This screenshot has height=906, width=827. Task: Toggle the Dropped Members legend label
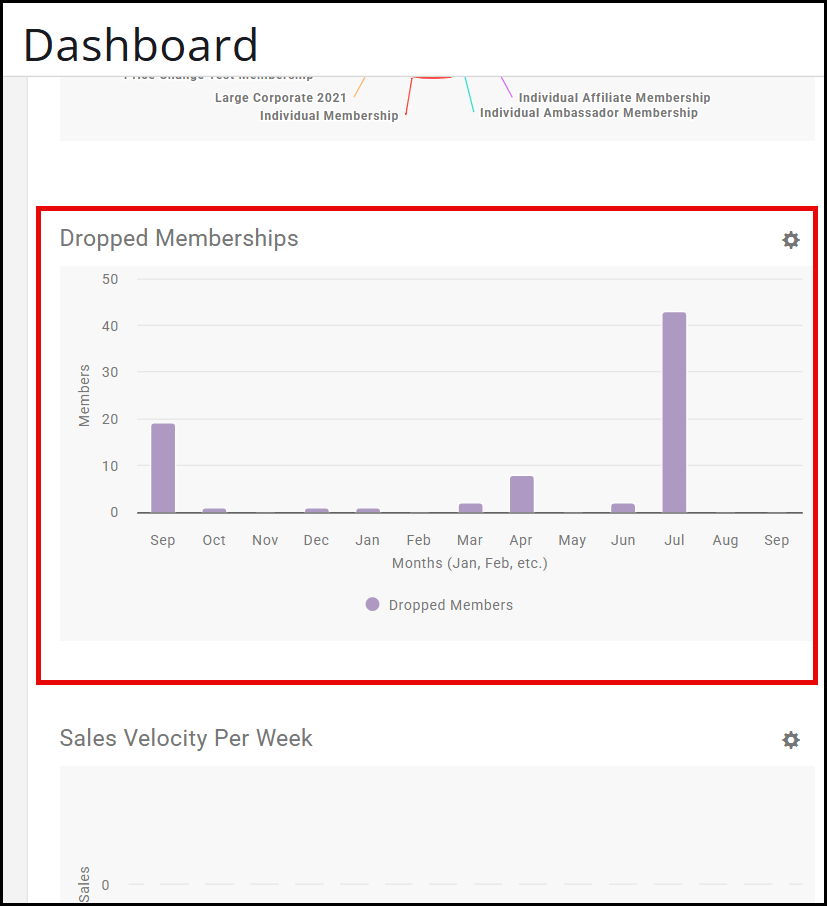click(x=450, y=605)
